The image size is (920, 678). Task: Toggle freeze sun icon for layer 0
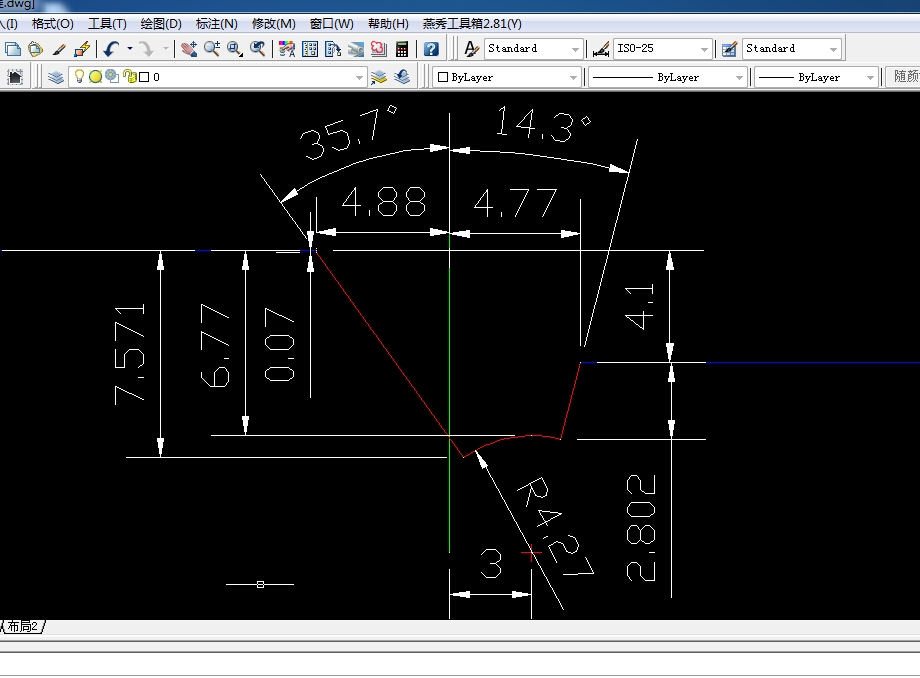[95, 77]
